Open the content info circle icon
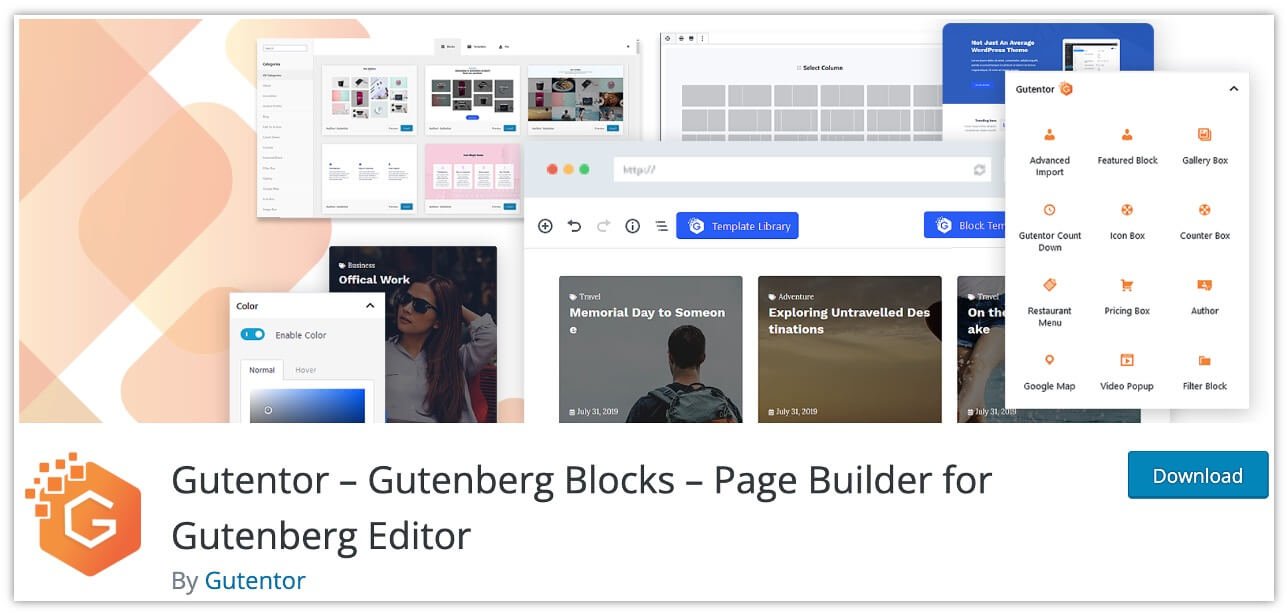1288x616 pixels. tap(632, 226)
